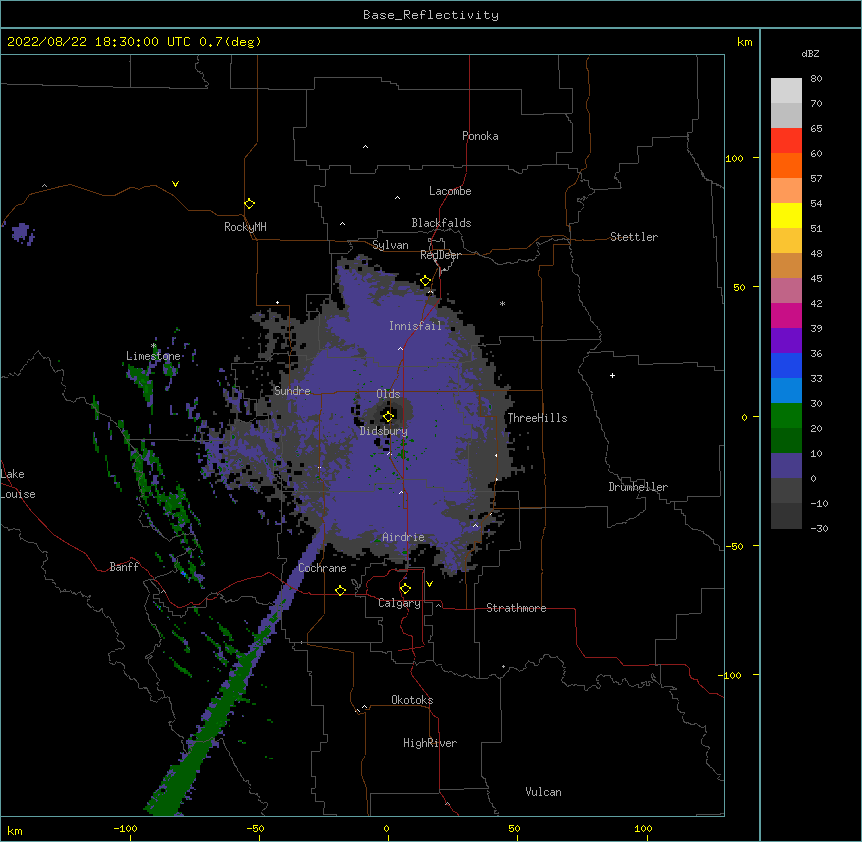Click the -50 tick on the vertical axis

[x=734, y=546]
